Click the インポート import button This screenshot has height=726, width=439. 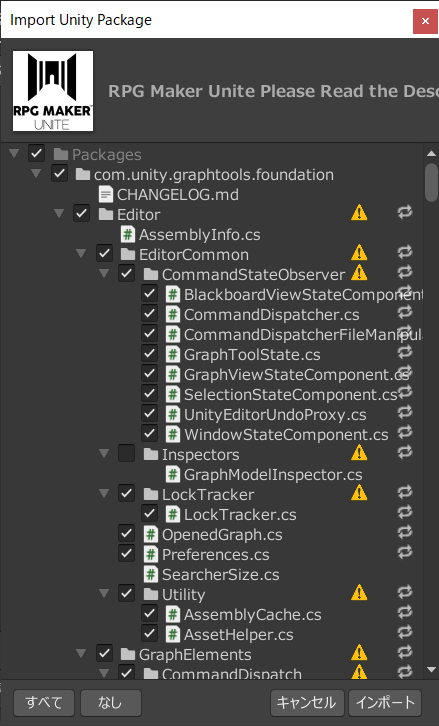[385, 703]
